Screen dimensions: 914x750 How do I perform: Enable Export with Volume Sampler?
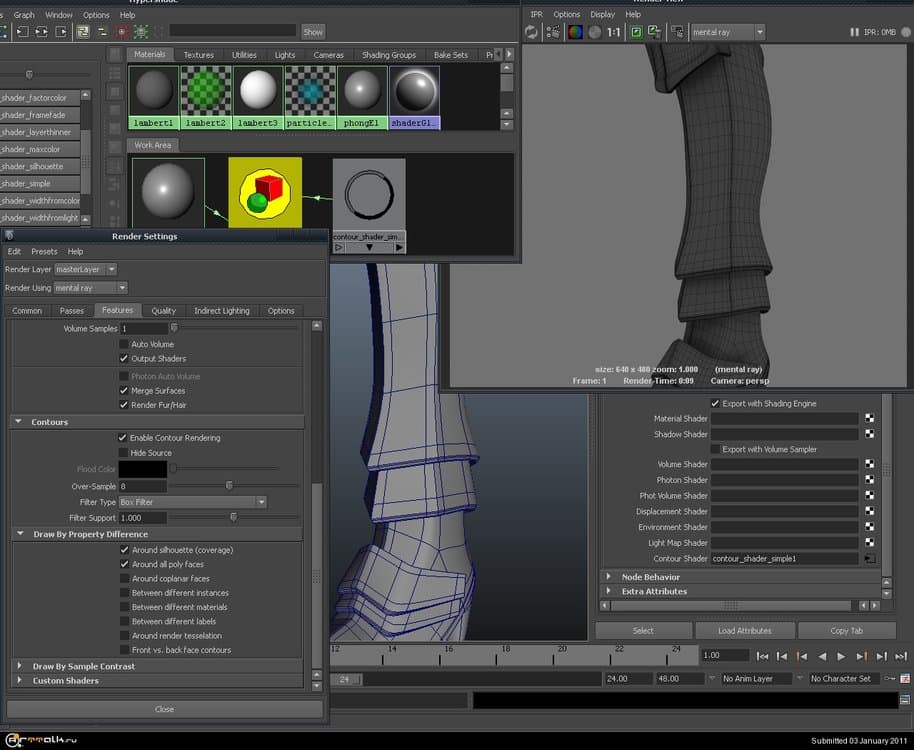point(715,450)
